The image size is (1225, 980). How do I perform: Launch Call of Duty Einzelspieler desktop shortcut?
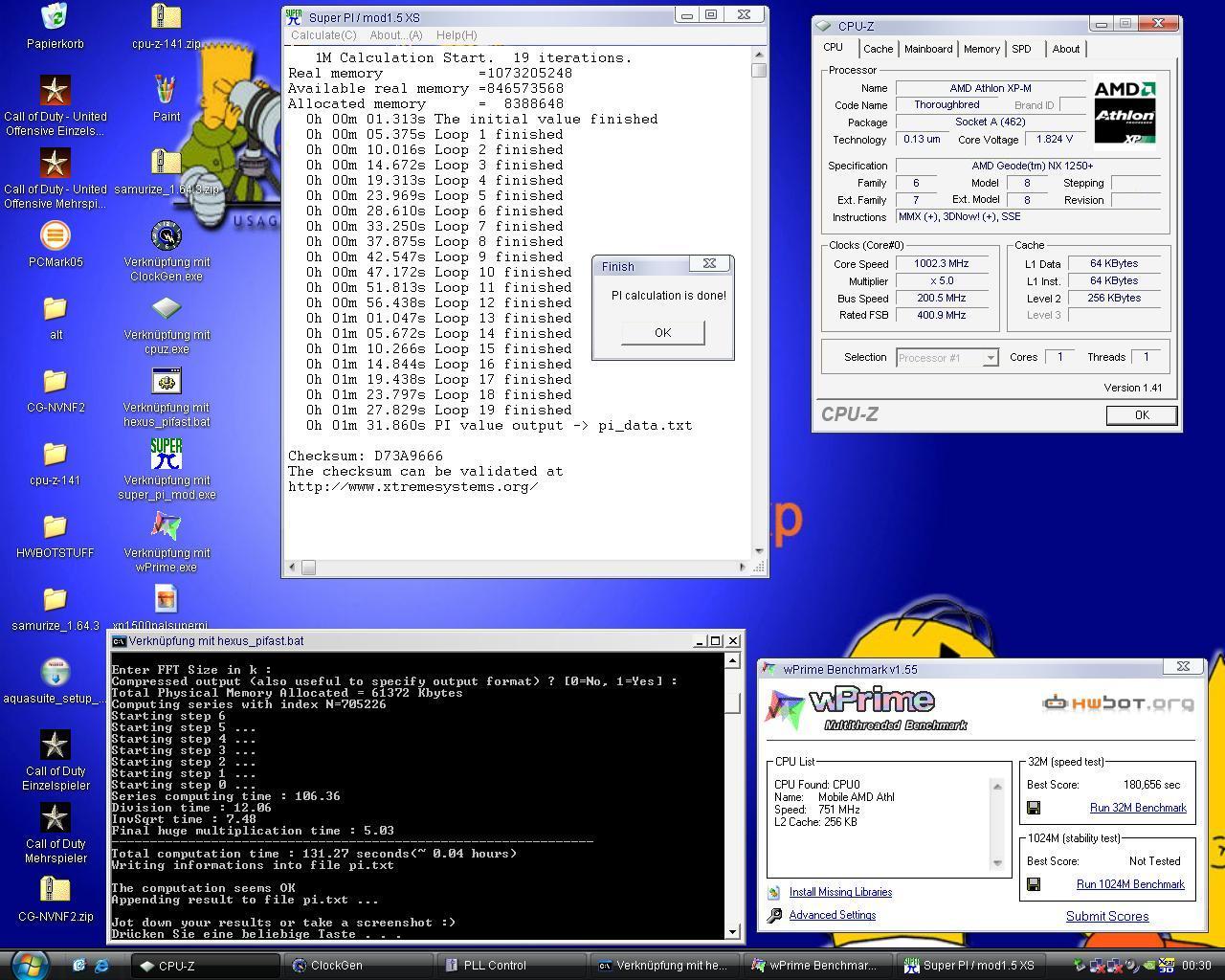click(55, 745)
